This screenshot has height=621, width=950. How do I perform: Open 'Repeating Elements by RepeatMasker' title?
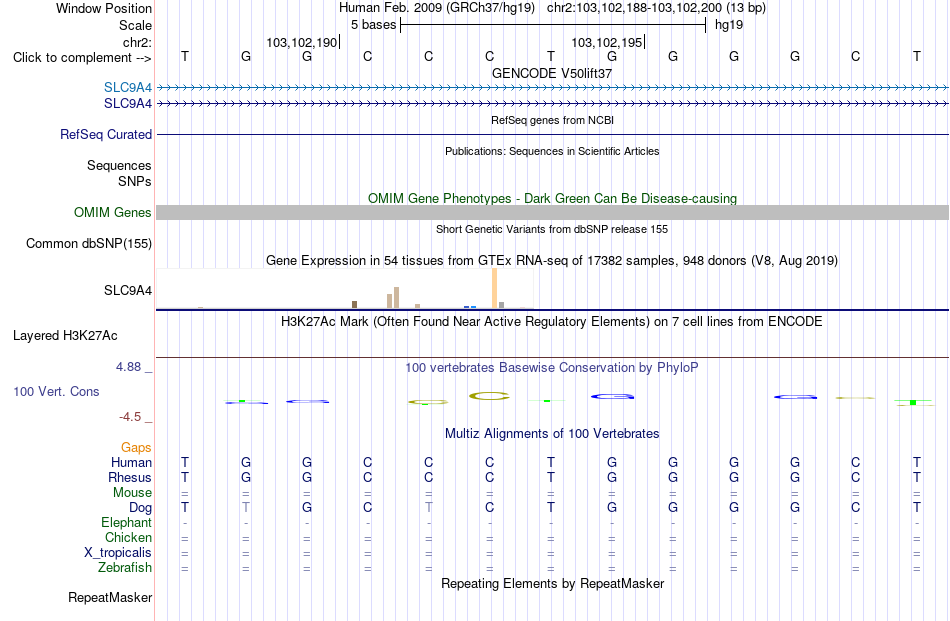click(x=552, y=583)
